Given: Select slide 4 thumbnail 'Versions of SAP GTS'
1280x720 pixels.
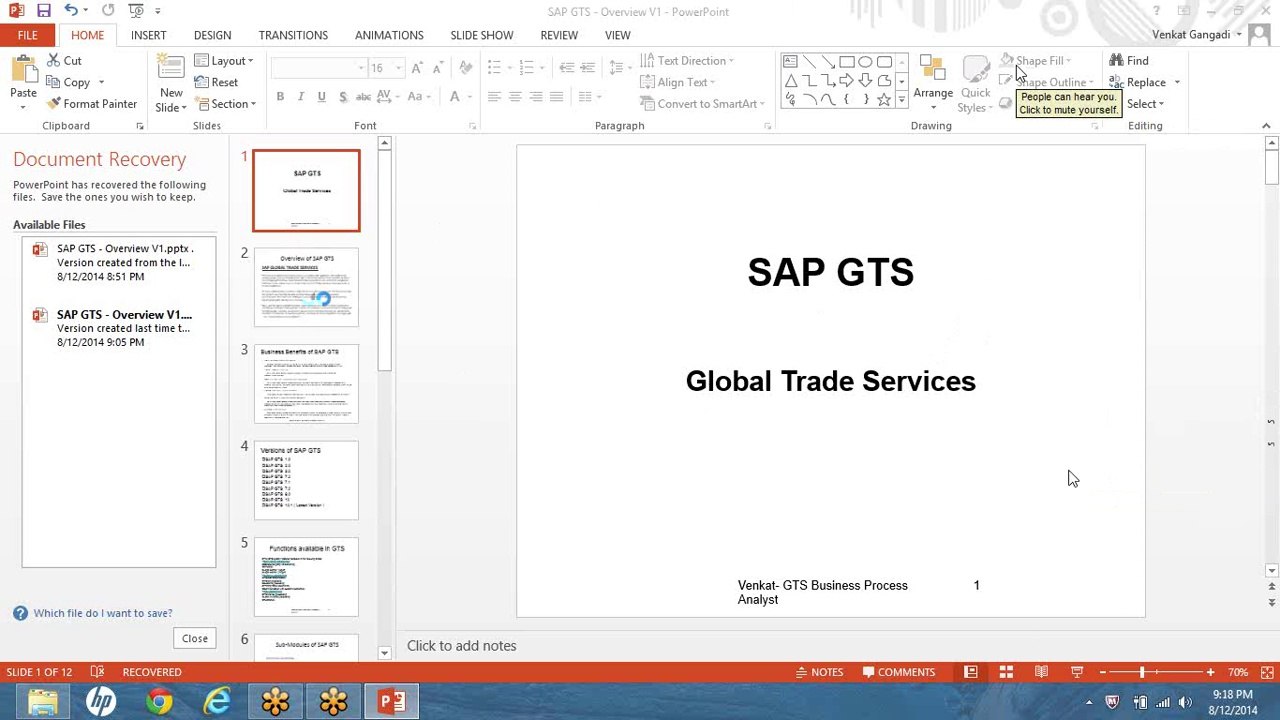Looking at the screenshot, I should [x=306, y=481].
